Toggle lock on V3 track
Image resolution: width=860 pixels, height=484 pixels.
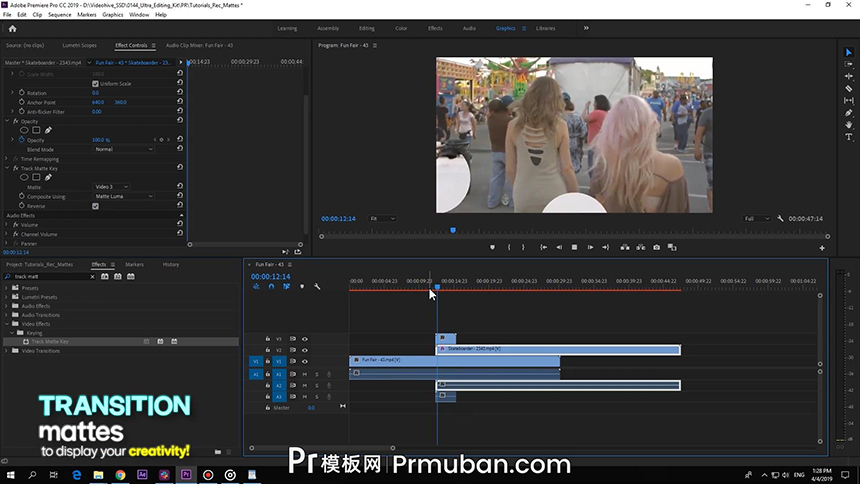[x=268, y=339]
